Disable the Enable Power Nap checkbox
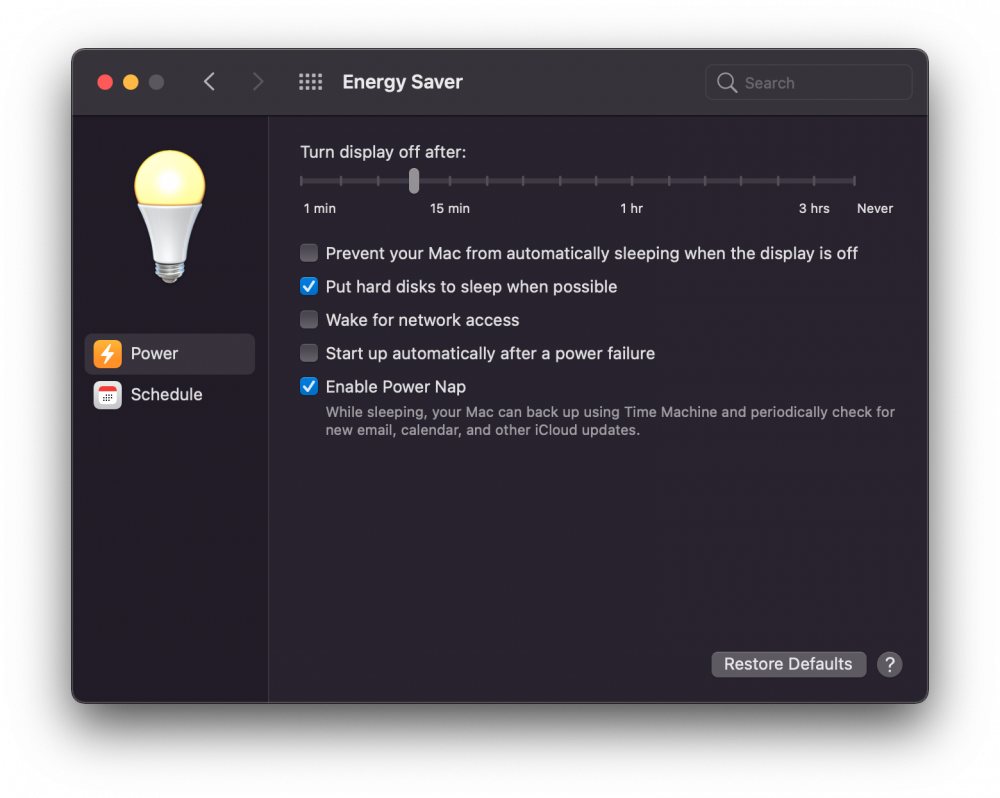Screen dimensions: 1000x798 click(309, 386)
